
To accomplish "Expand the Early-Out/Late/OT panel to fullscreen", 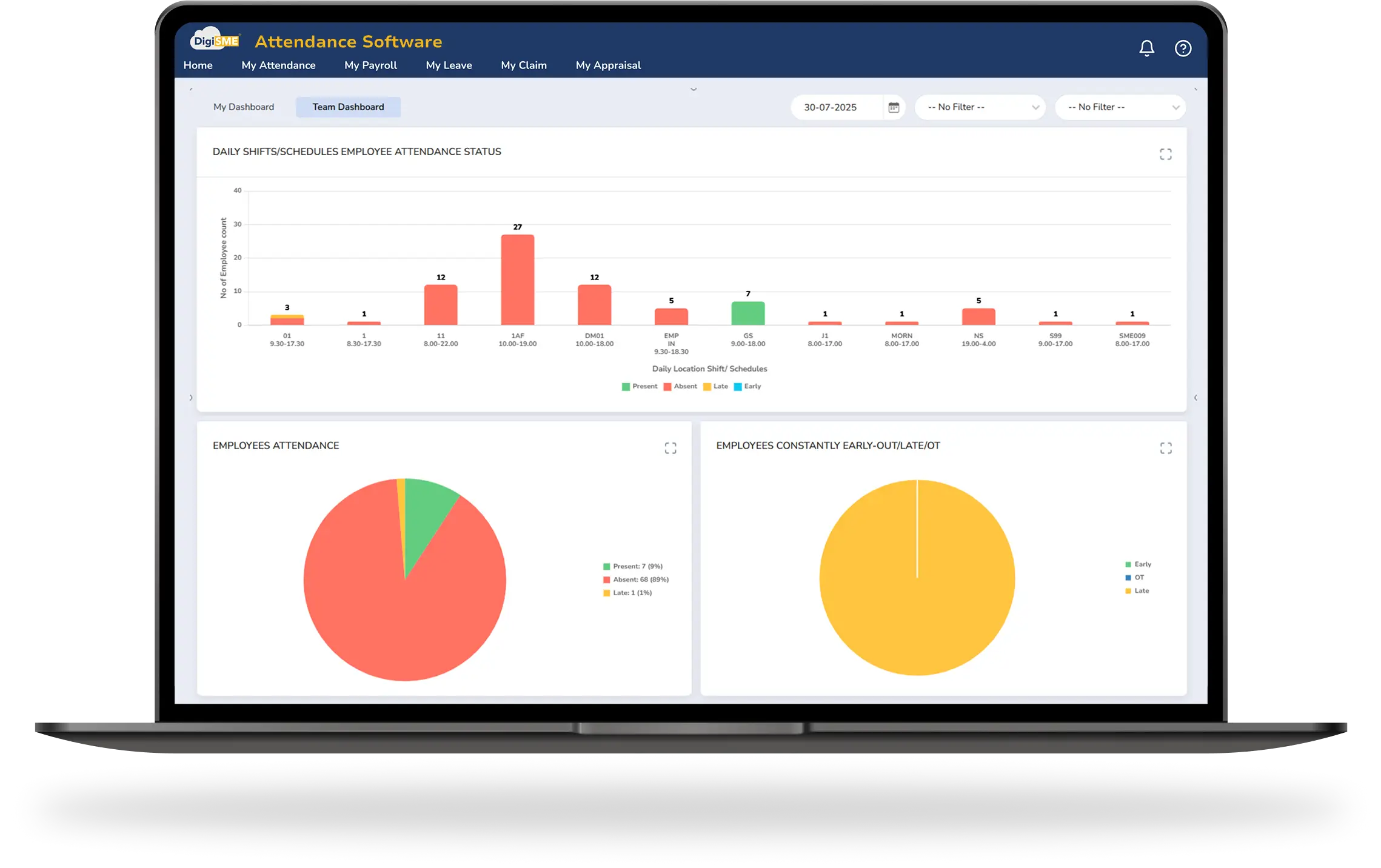I will point(1165,448).
